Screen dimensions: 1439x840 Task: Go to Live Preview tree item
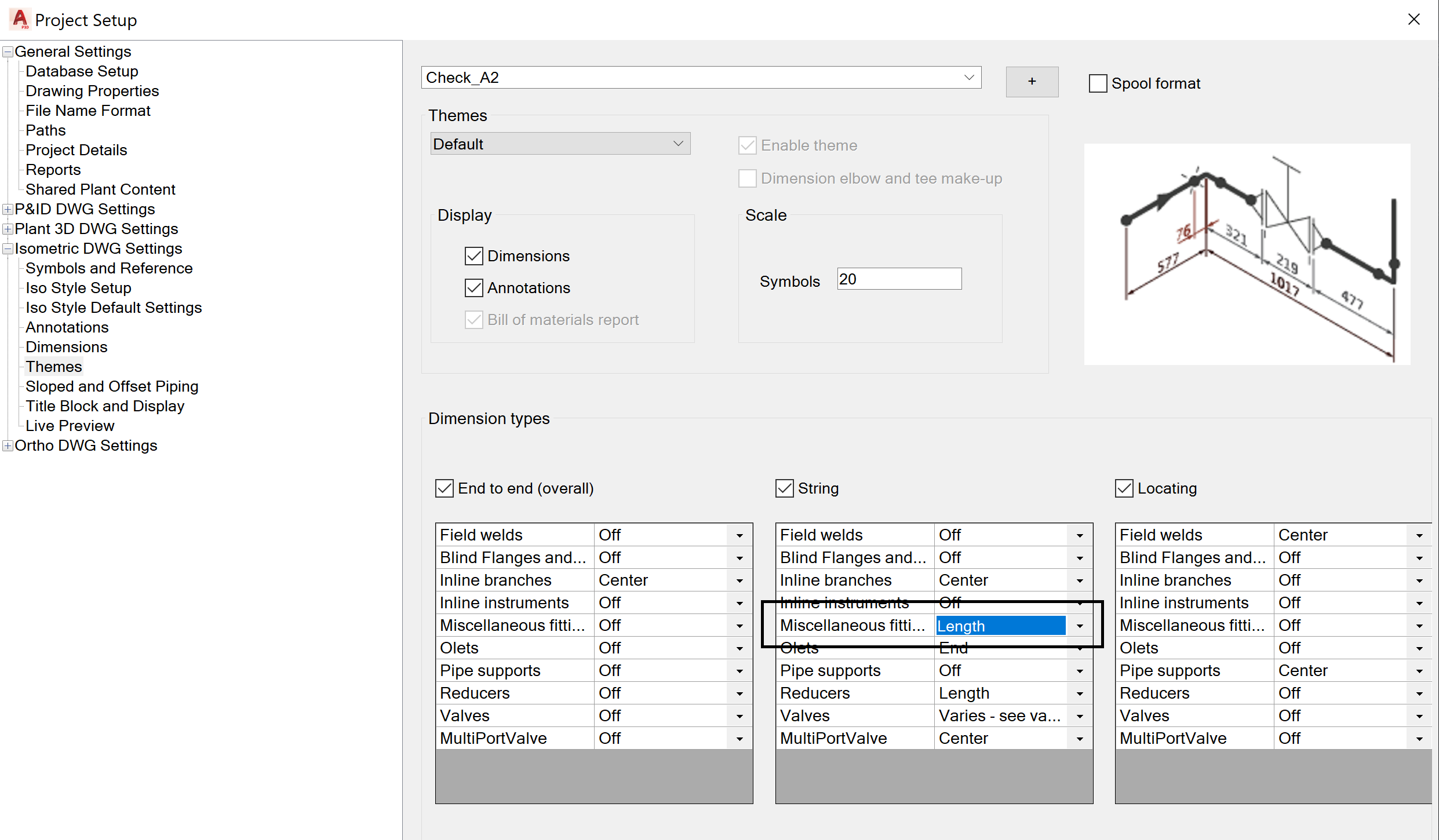tap(70, 426)
